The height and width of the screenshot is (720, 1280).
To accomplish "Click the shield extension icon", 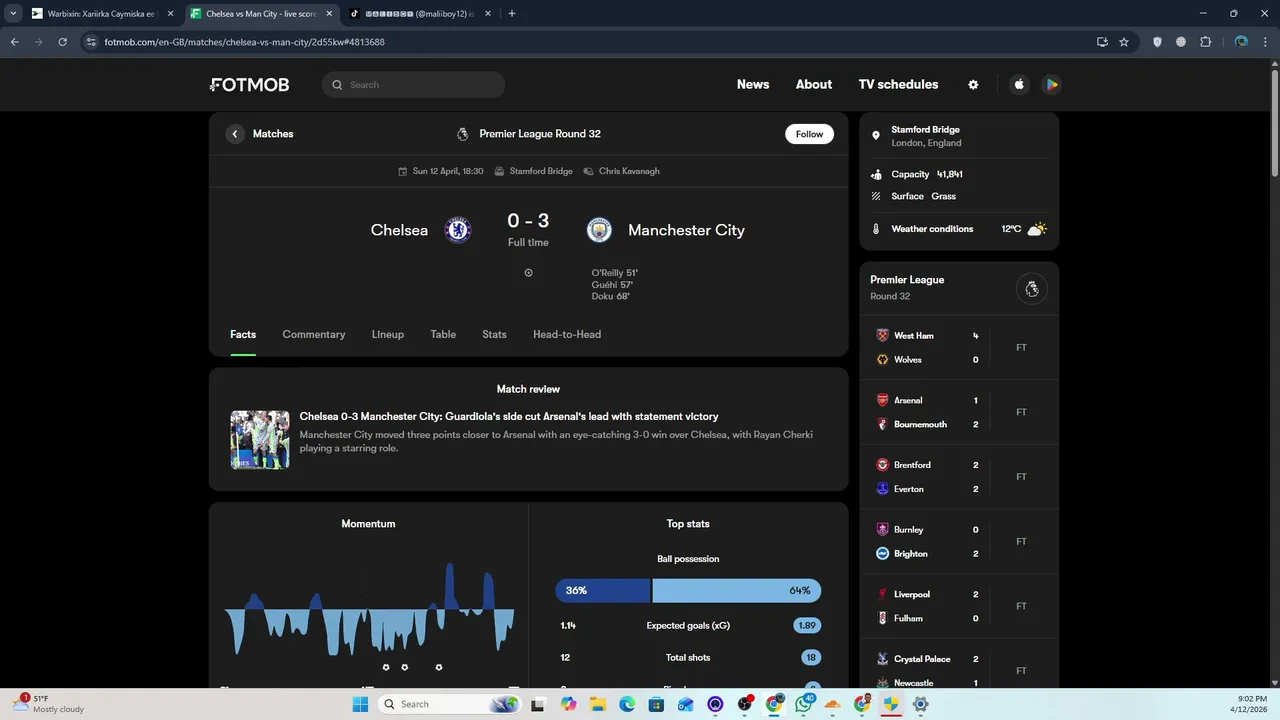I will (x=1157, y=42).
